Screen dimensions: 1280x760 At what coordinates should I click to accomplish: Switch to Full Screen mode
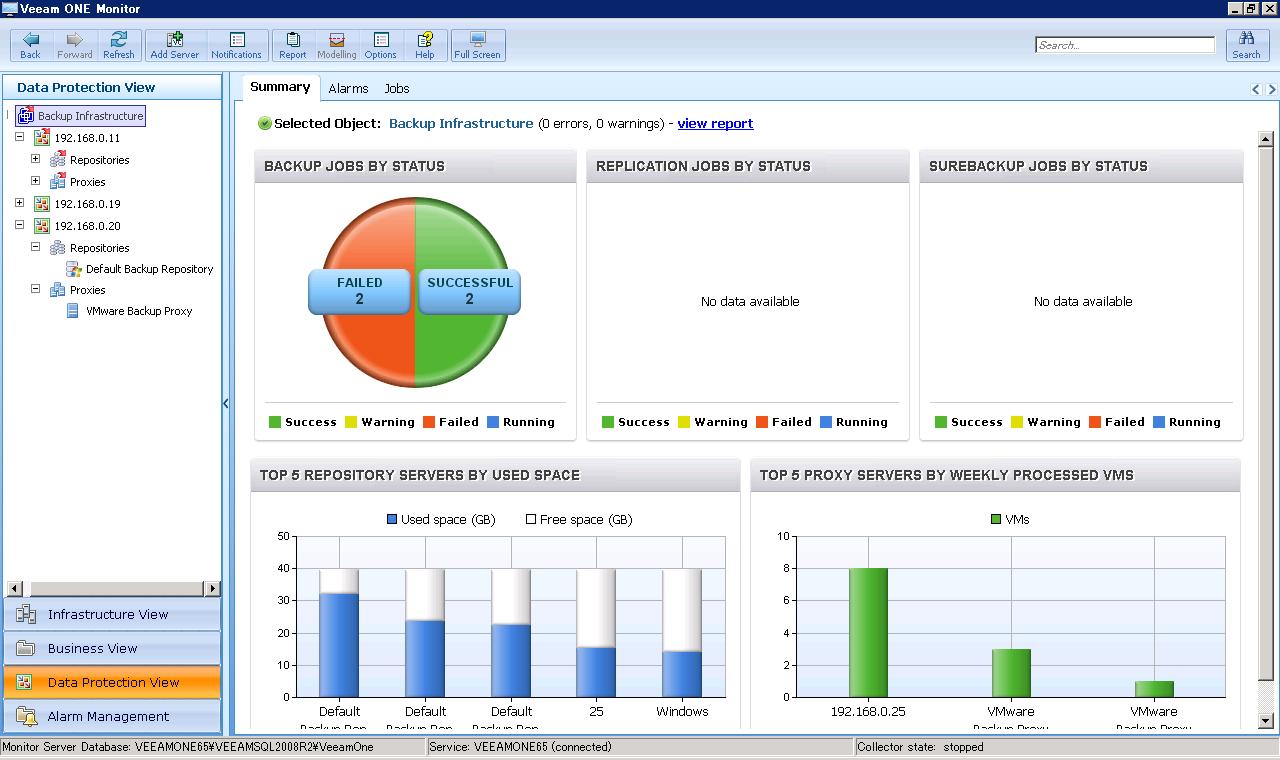click(478, 45)
